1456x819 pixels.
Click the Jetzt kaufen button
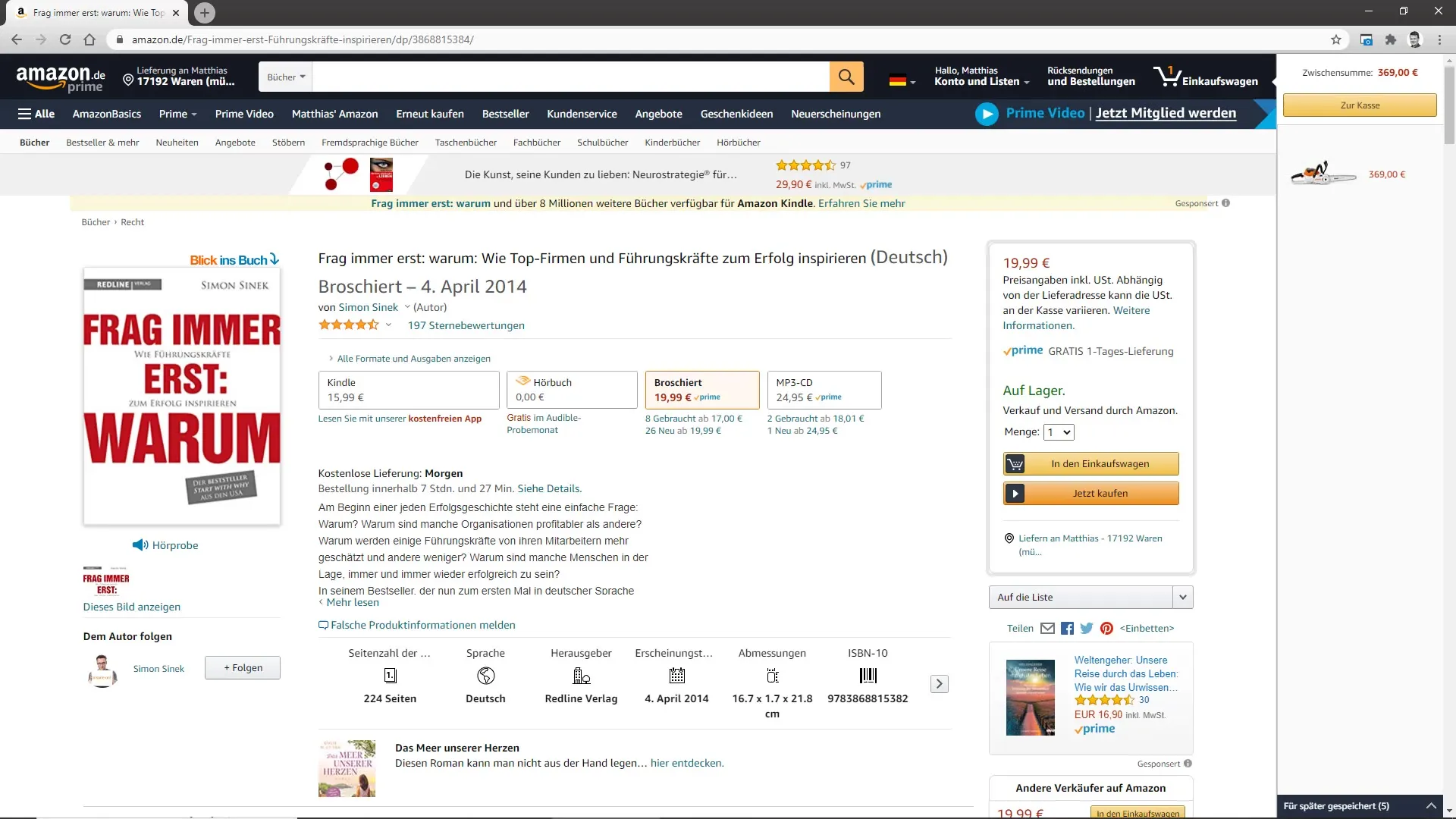coord(1091,493)
